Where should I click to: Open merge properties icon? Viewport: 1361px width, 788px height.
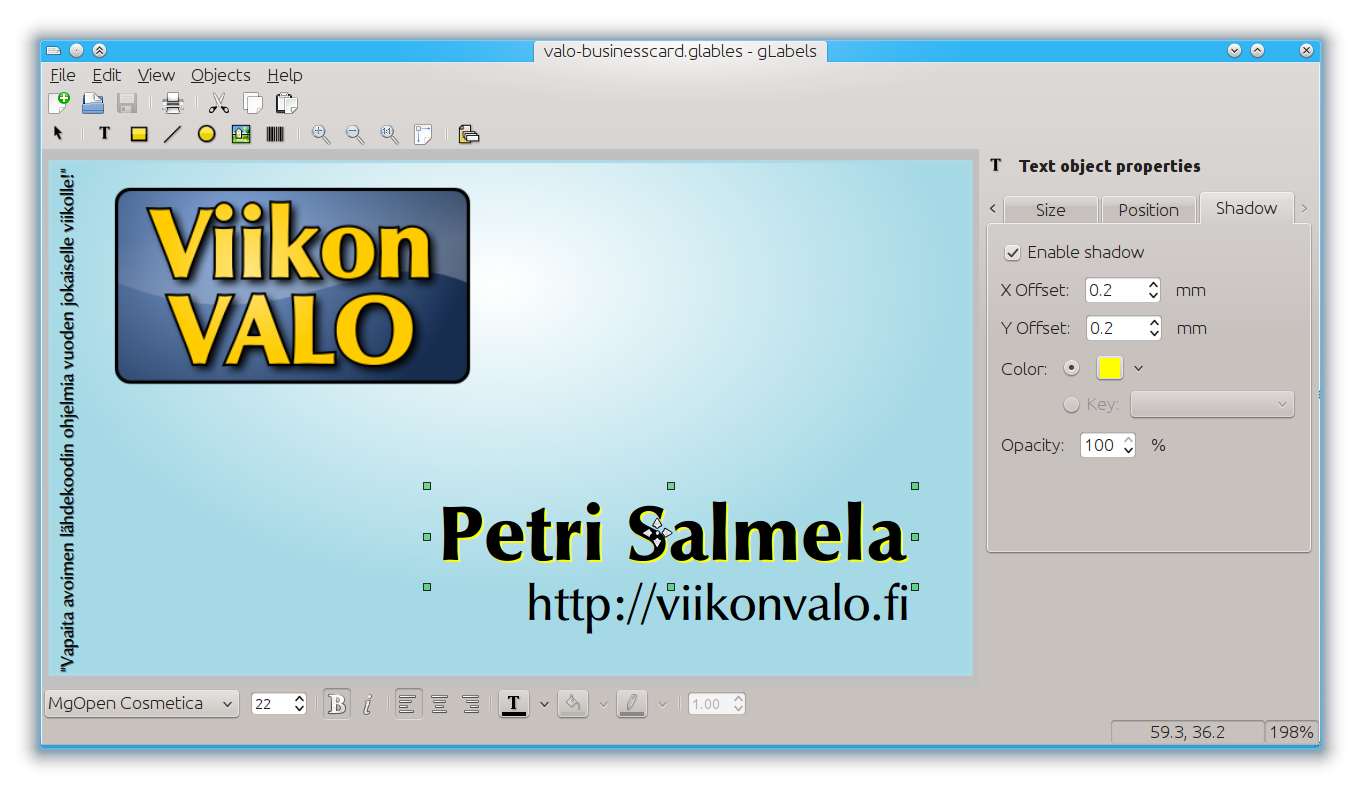pyautogui.click(x=469, y=133)
